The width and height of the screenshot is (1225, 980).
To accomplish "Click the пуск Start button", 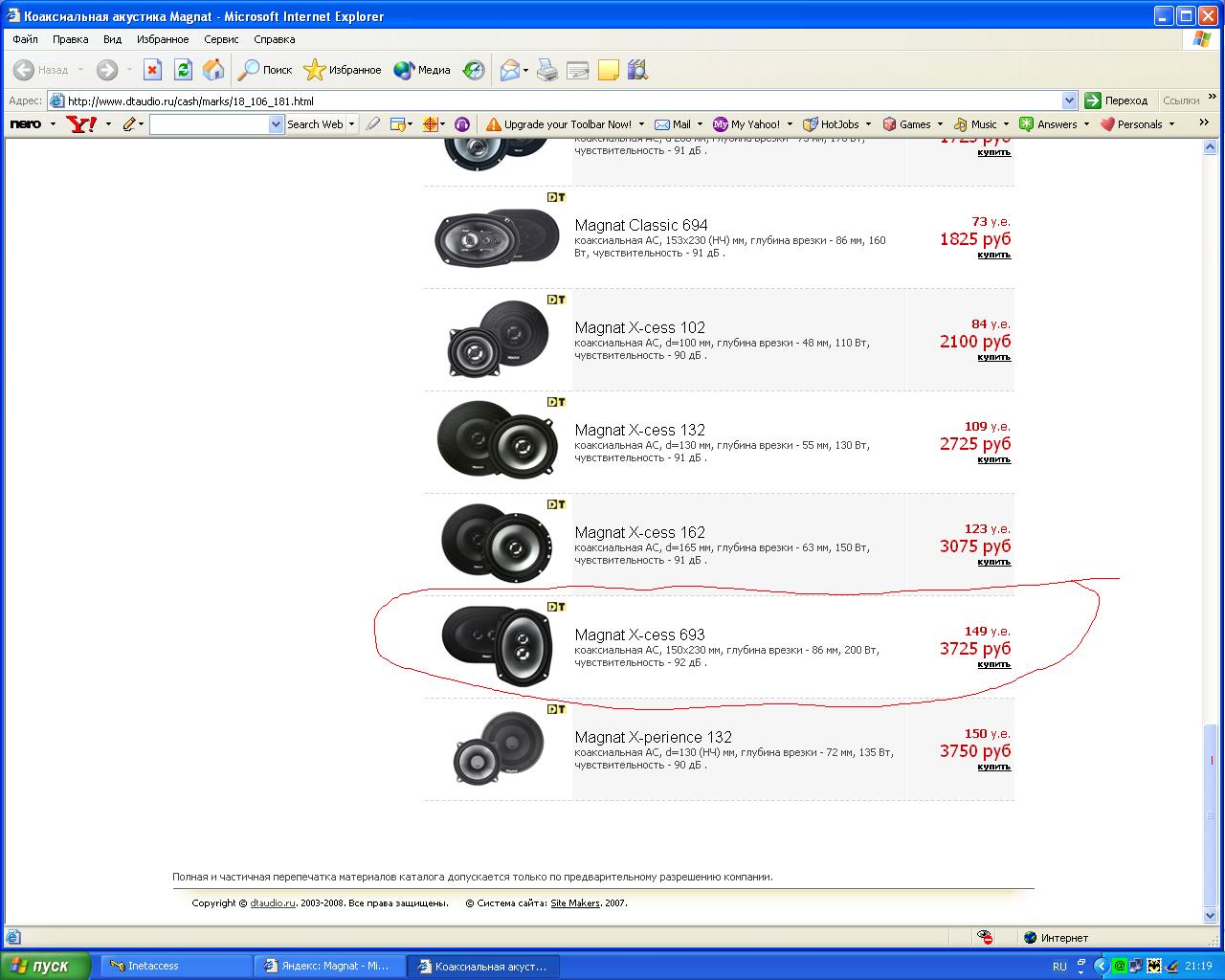I will coord(46,966).
